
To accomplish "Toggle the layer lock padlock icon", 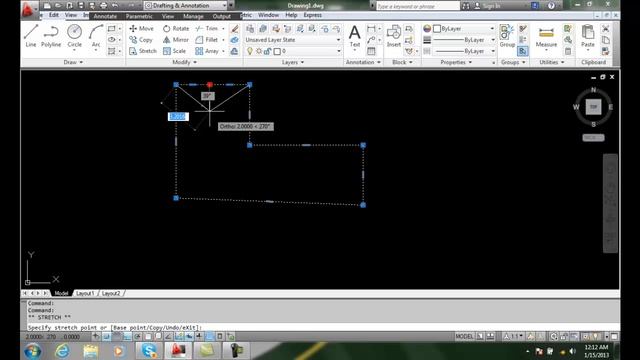I will click(x=268, y=51).
